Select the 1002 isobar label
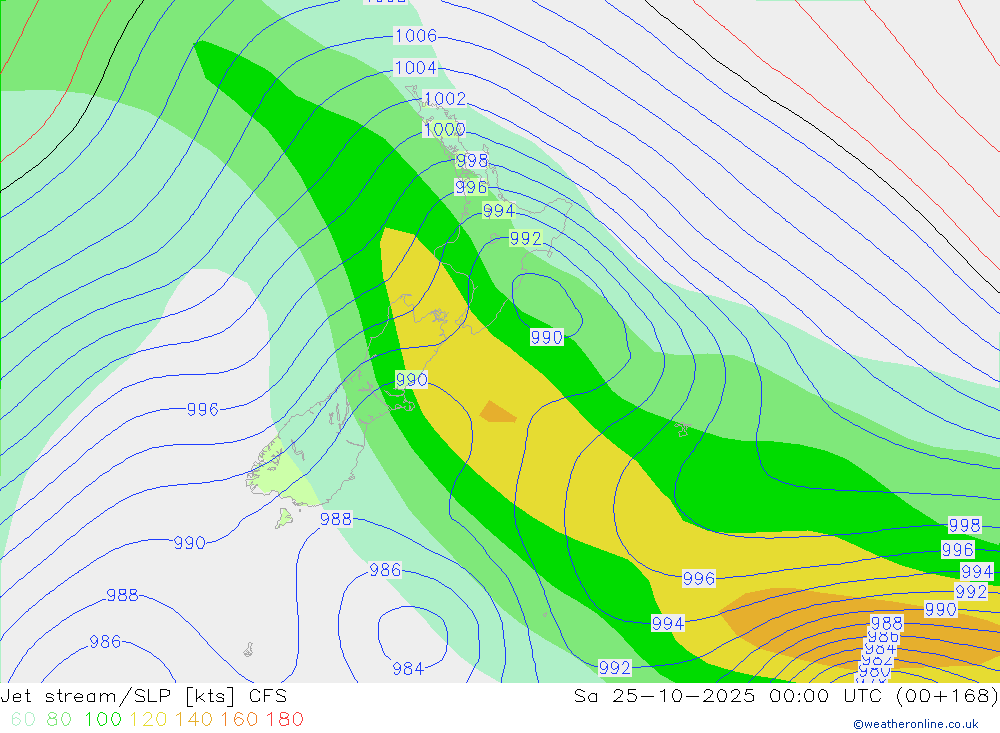The width and height of the screenshot is (1000, 733). pyautogui.click(x=445, y=99)
